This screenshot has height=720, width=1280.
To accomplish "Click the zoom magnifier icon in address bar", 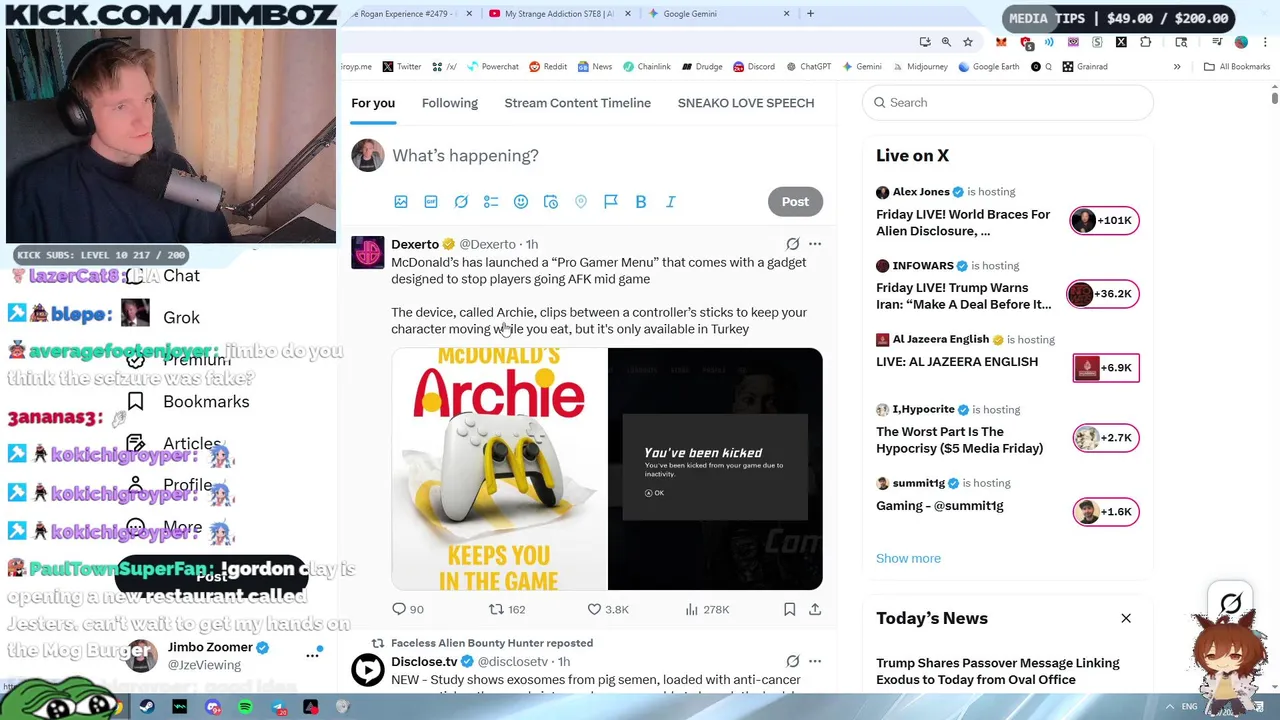I will pos(946,42).
